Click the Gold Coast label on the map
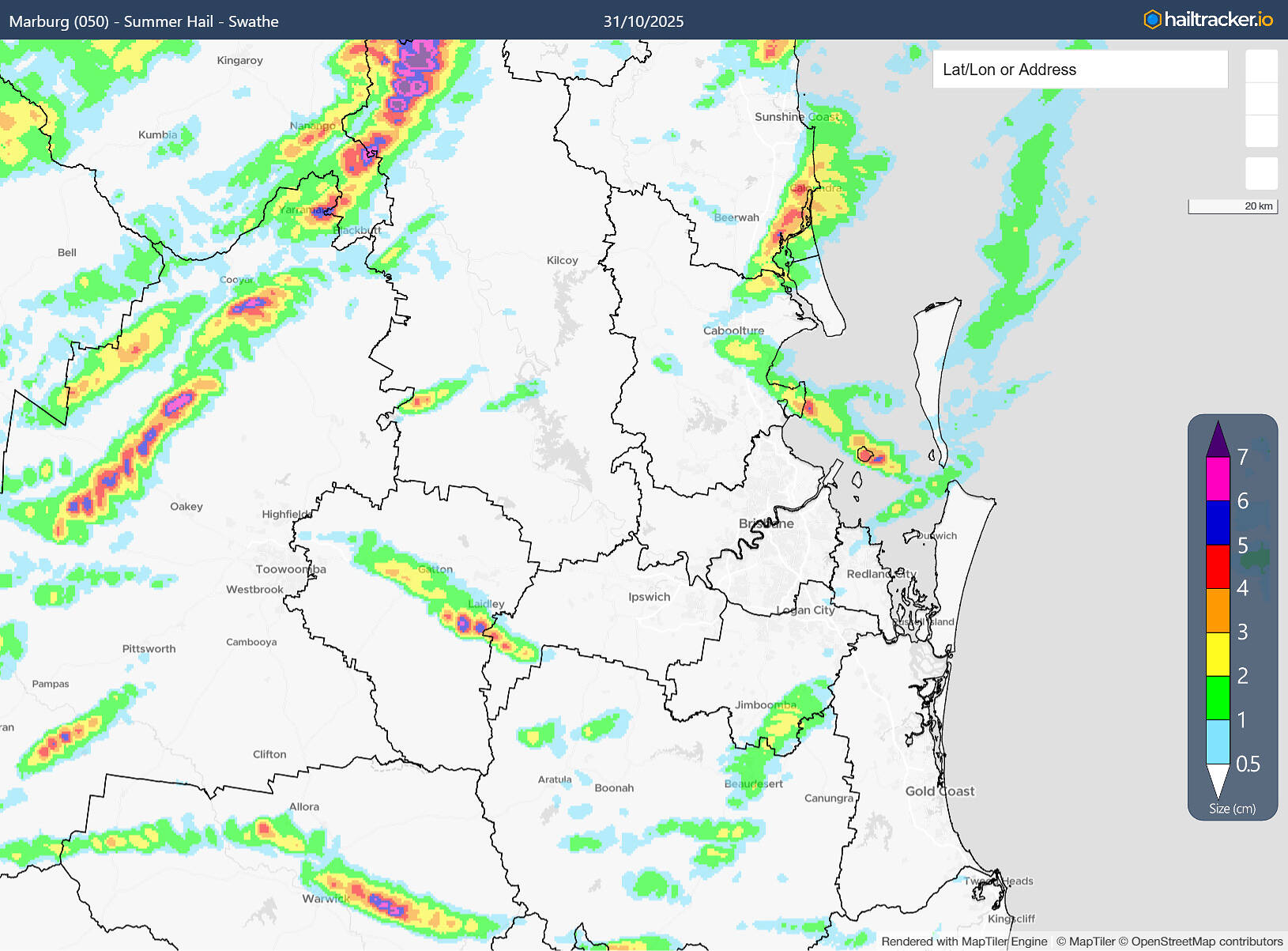The width and height of the screenshot is (1288, 951). tap(940, 791)
